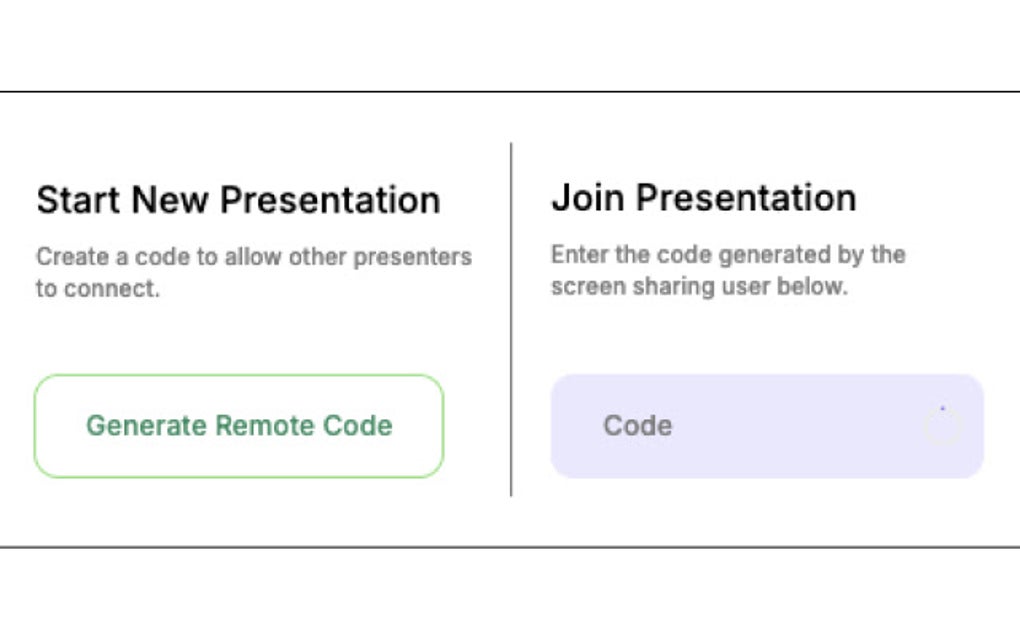
Task: Focus the Code input field
Action: [766, 426]
